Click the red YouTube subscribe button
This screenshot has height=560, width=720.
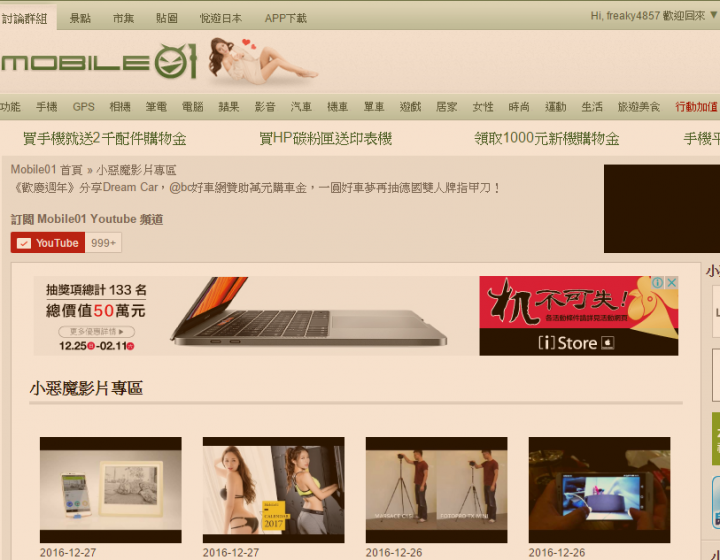(48, 243)
